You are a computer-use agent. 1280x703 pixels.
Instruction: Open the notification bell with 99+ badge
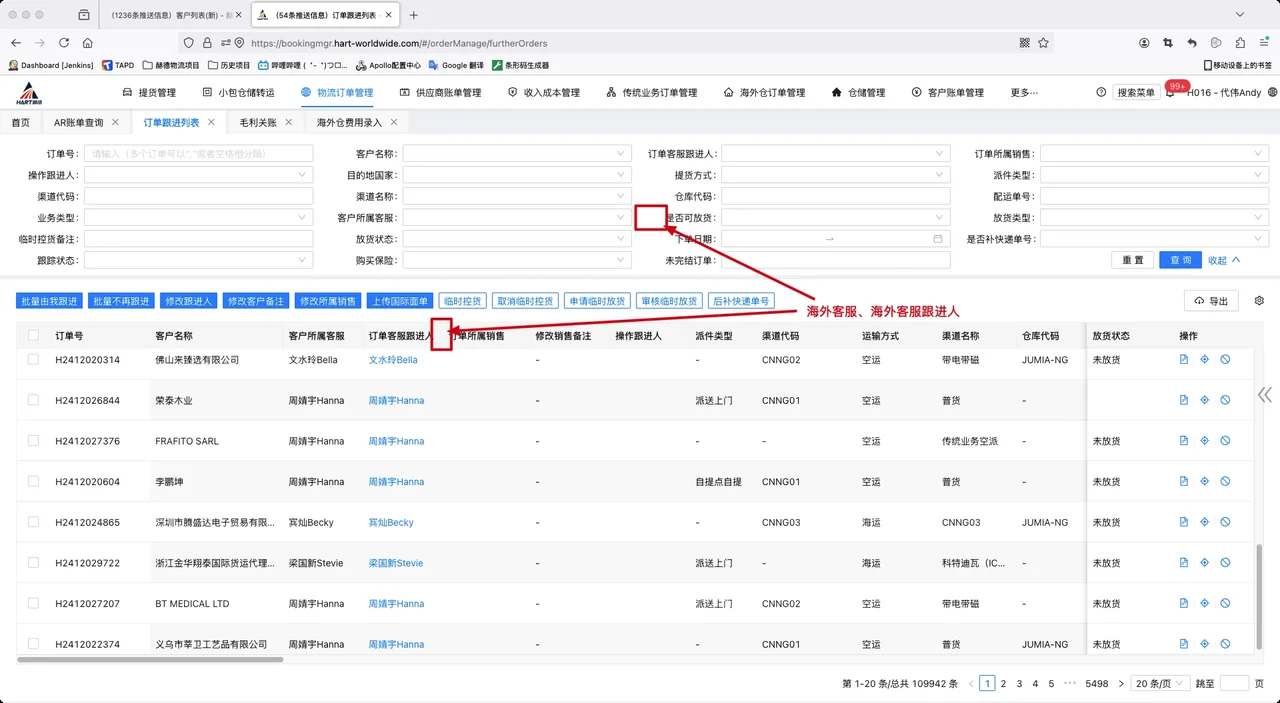(1171, 92)
